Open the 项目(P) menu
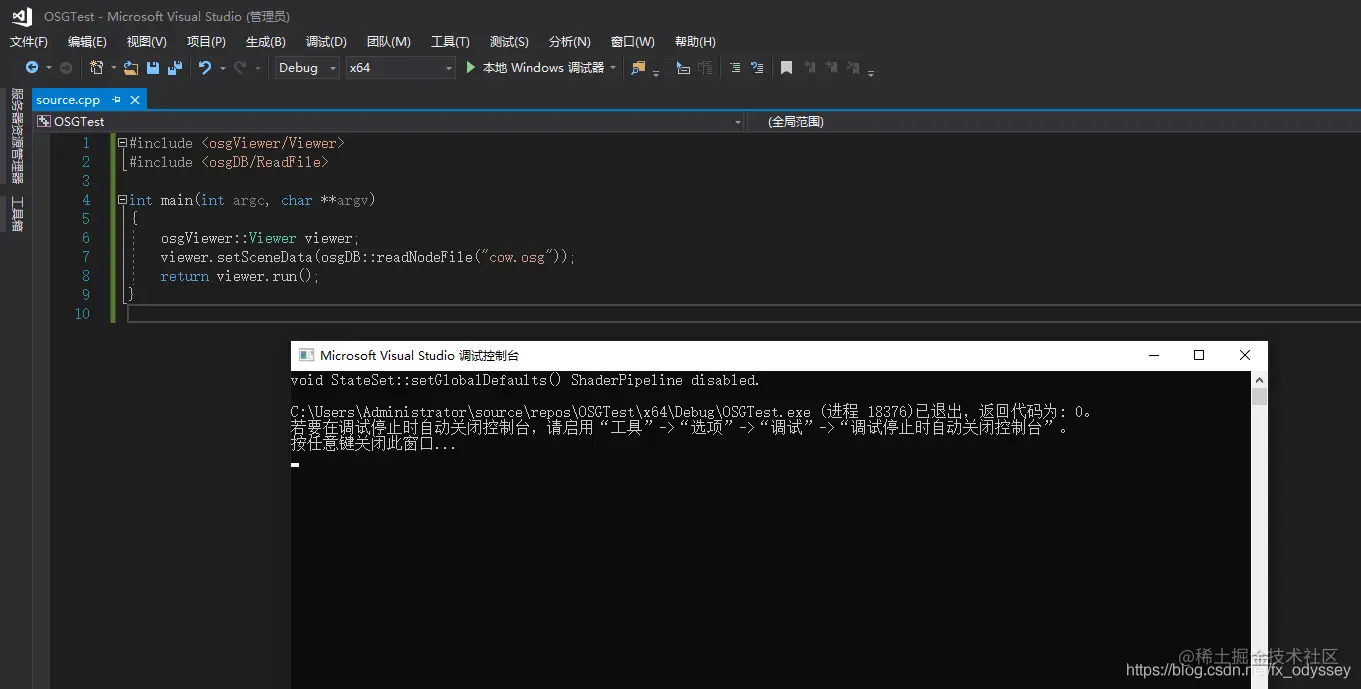This screenshot has height=689, width=1361. 206,41
